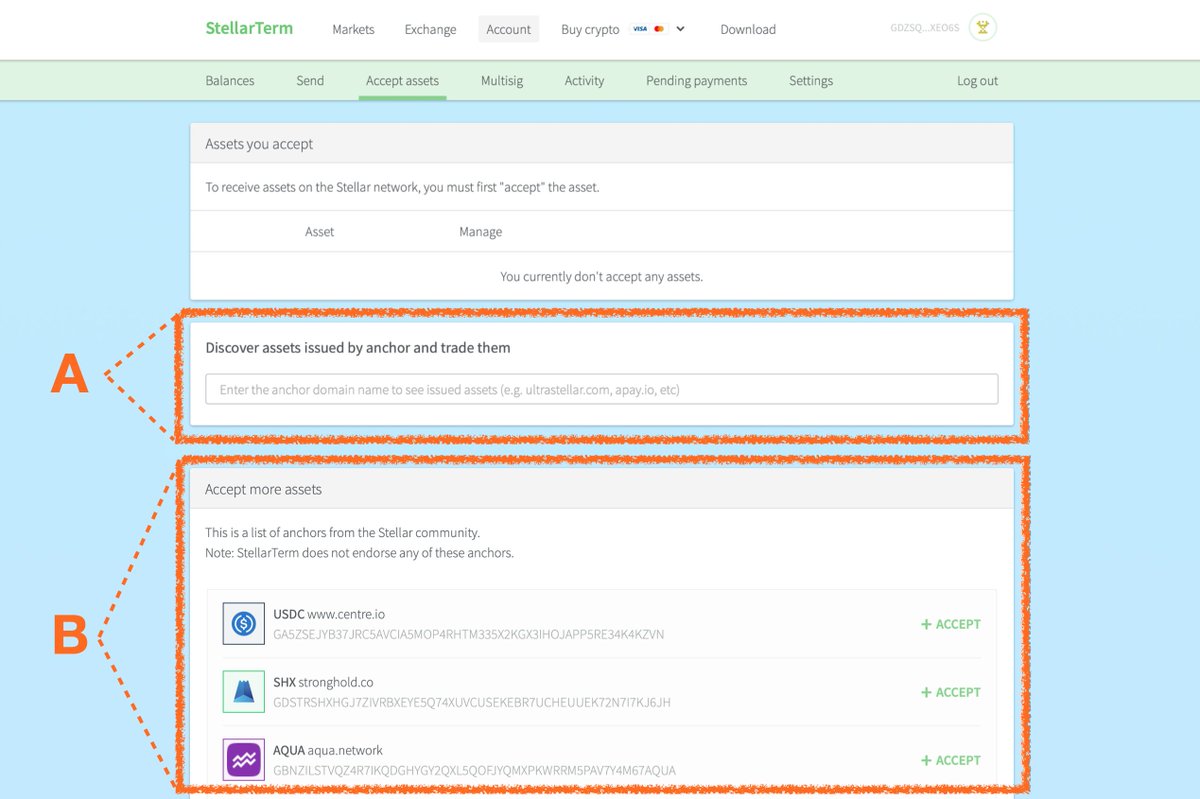Click the account address GDZSQ...XEO6S
This screenshot has height=799, width=1200.
(924, 28)
